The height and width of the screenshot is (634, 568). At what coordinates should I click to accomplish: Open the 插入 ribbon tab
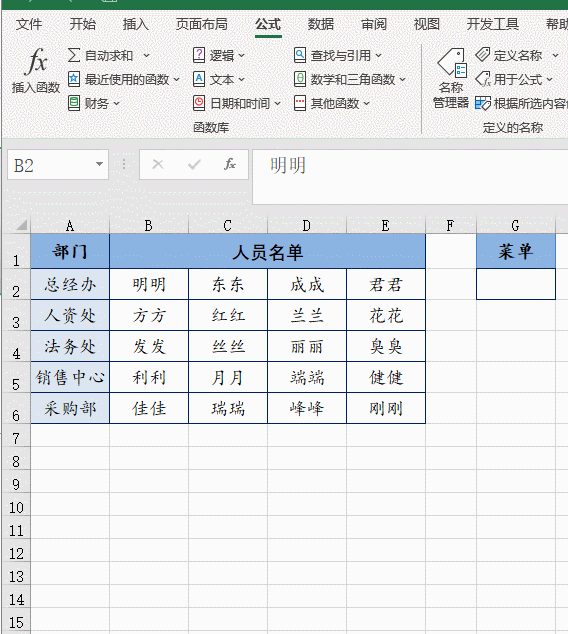[136, 24]
